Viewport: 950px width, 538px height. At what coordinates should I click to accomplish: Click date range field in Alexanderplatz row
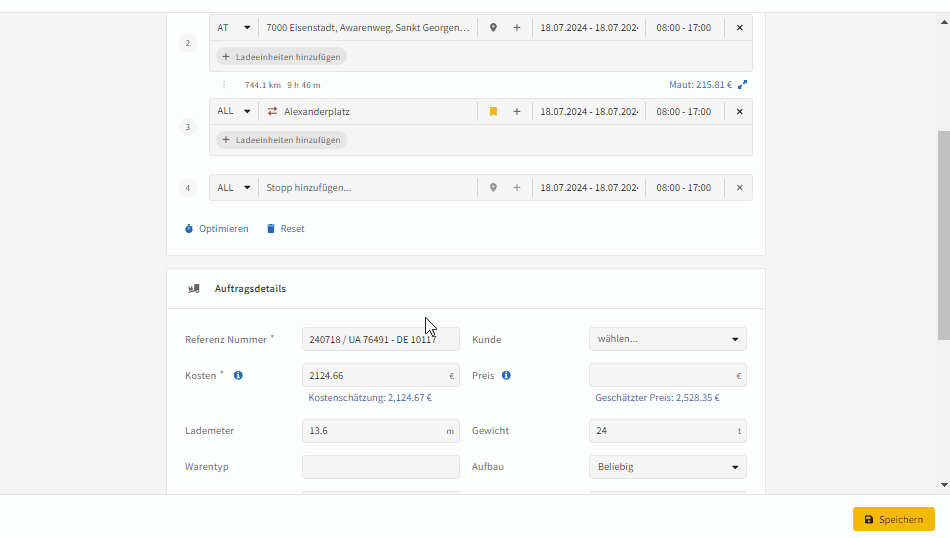(x=589, y=111)
